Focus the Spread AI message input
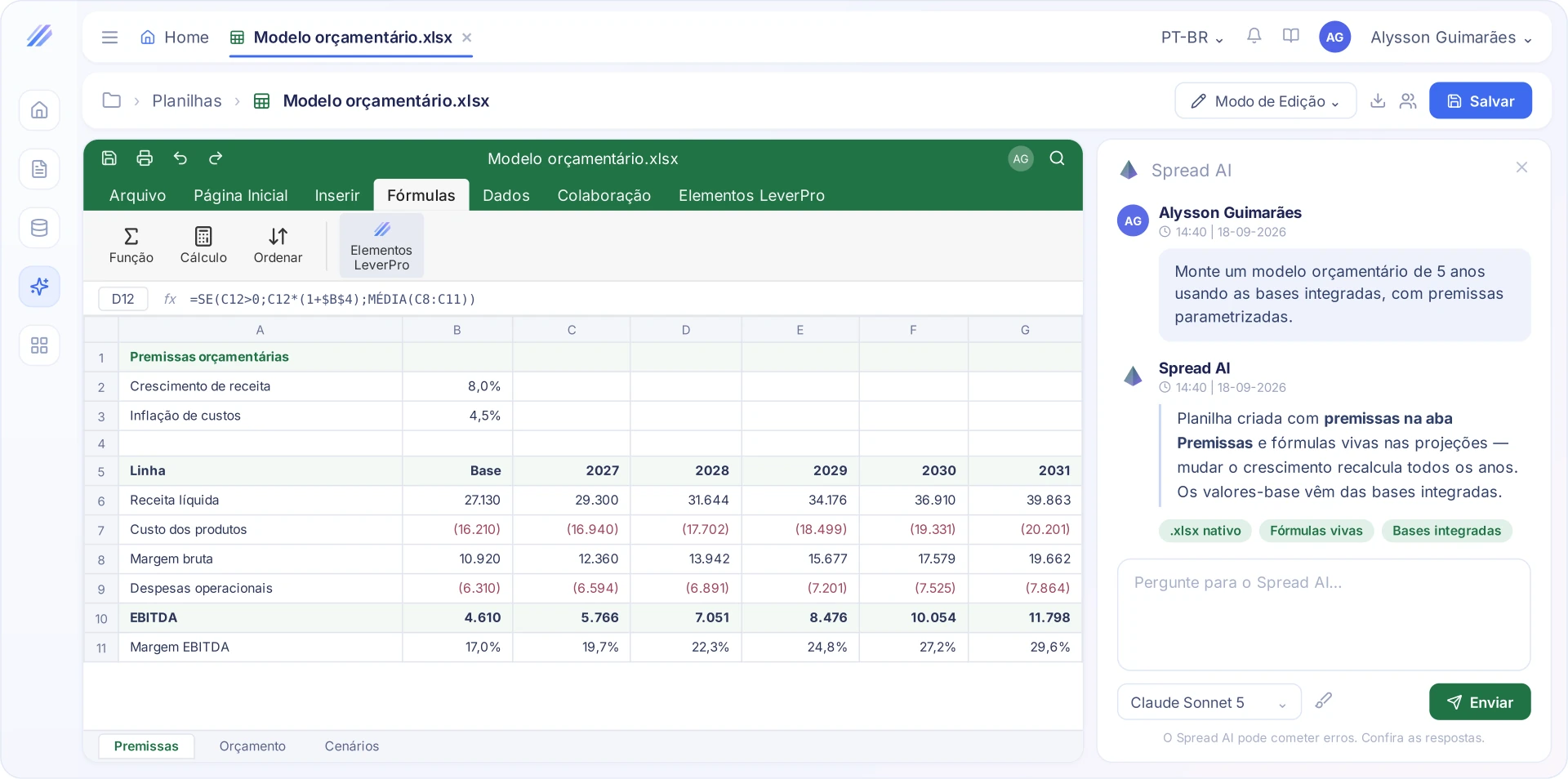This screenshot has height=779, width=1568. (1323, 615)
